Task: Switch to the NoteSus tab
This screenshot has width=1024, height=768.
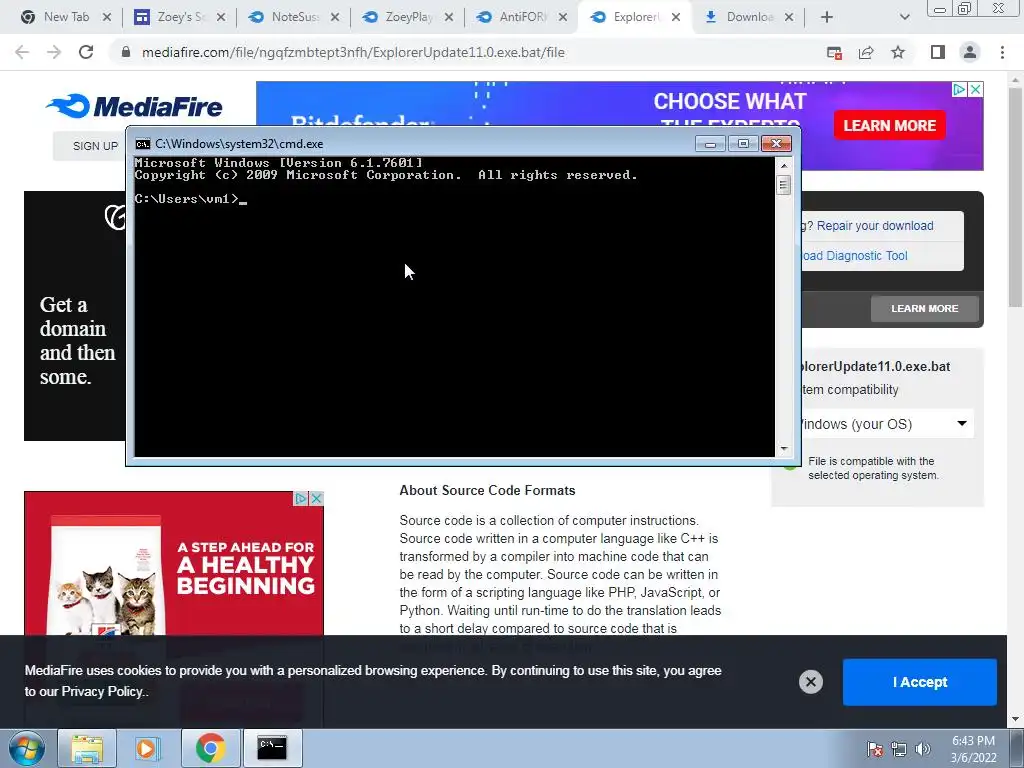Action: (x=292, y=17)
